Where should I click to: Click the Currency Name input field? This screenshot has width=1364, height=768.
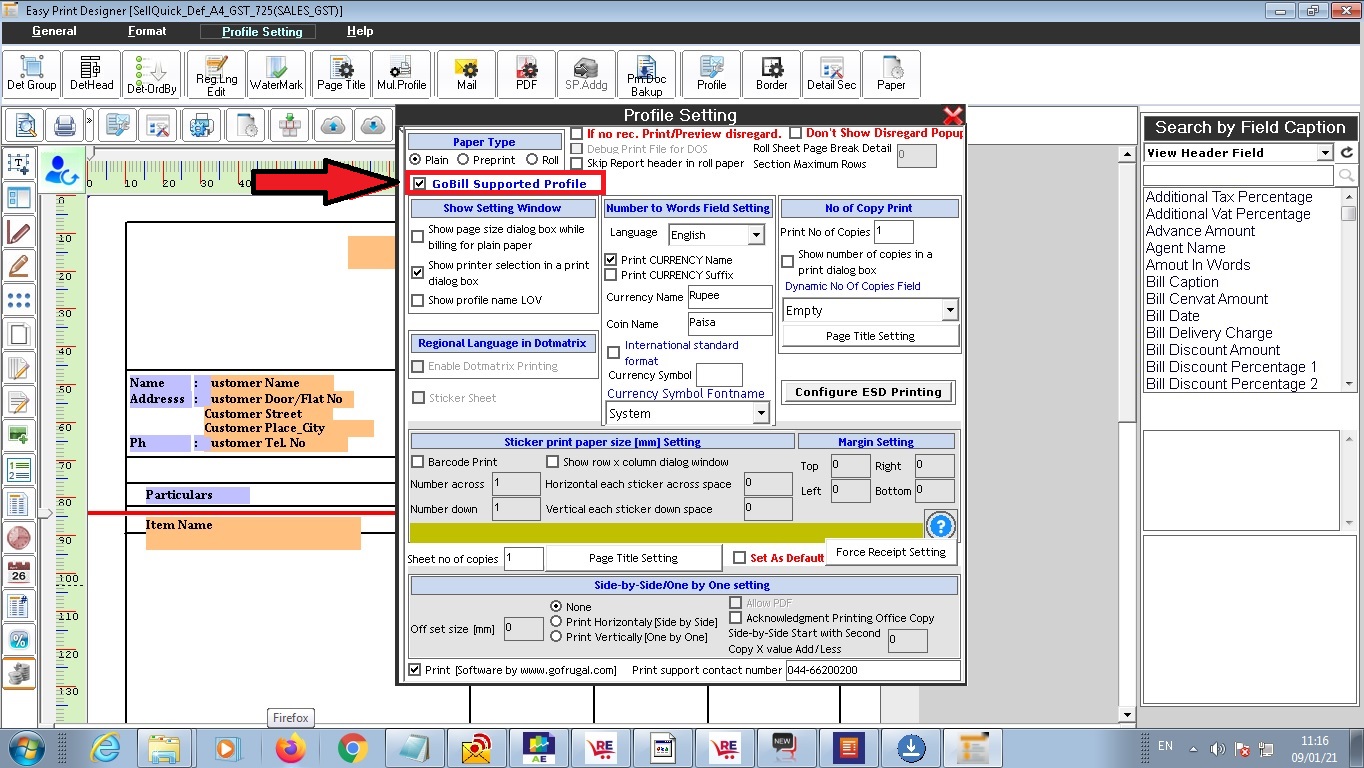pyautogui.click(x=729, y=297)
